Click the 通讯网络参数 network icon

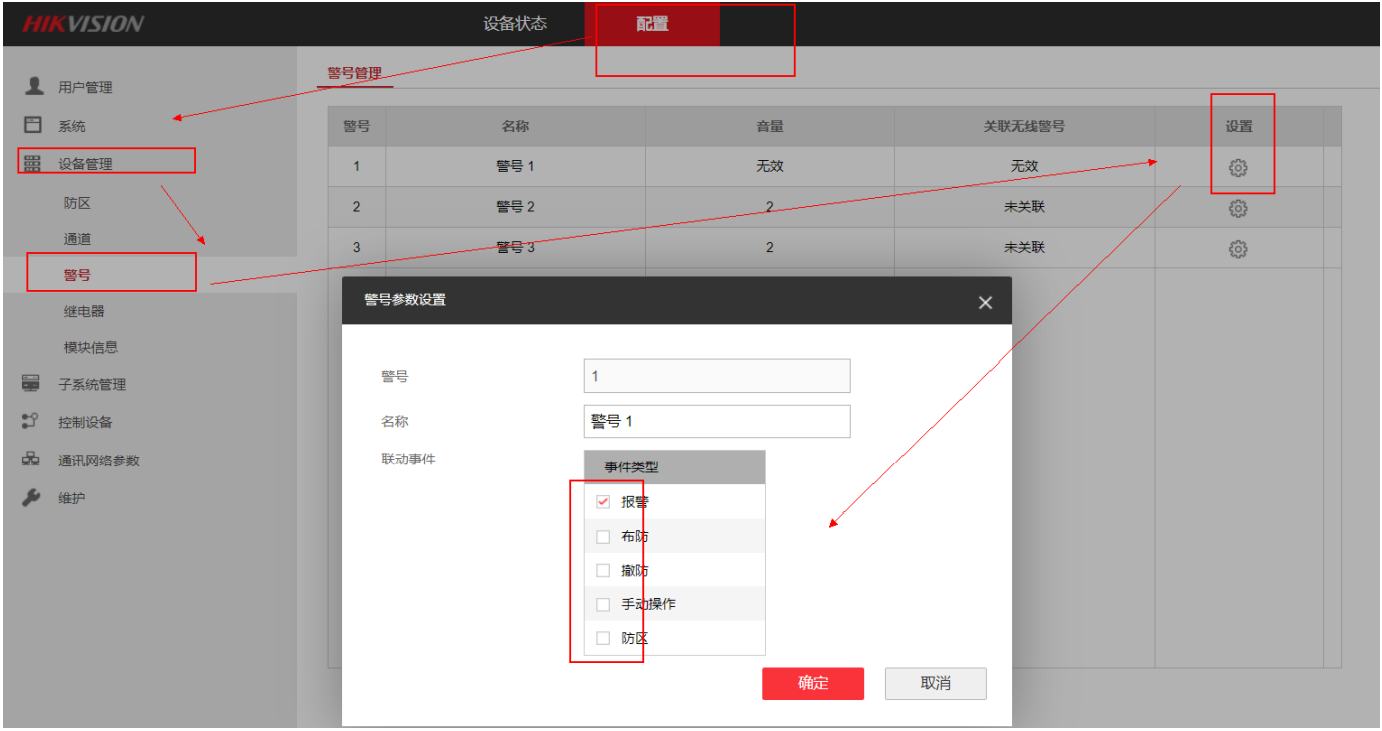pos(31,459)
